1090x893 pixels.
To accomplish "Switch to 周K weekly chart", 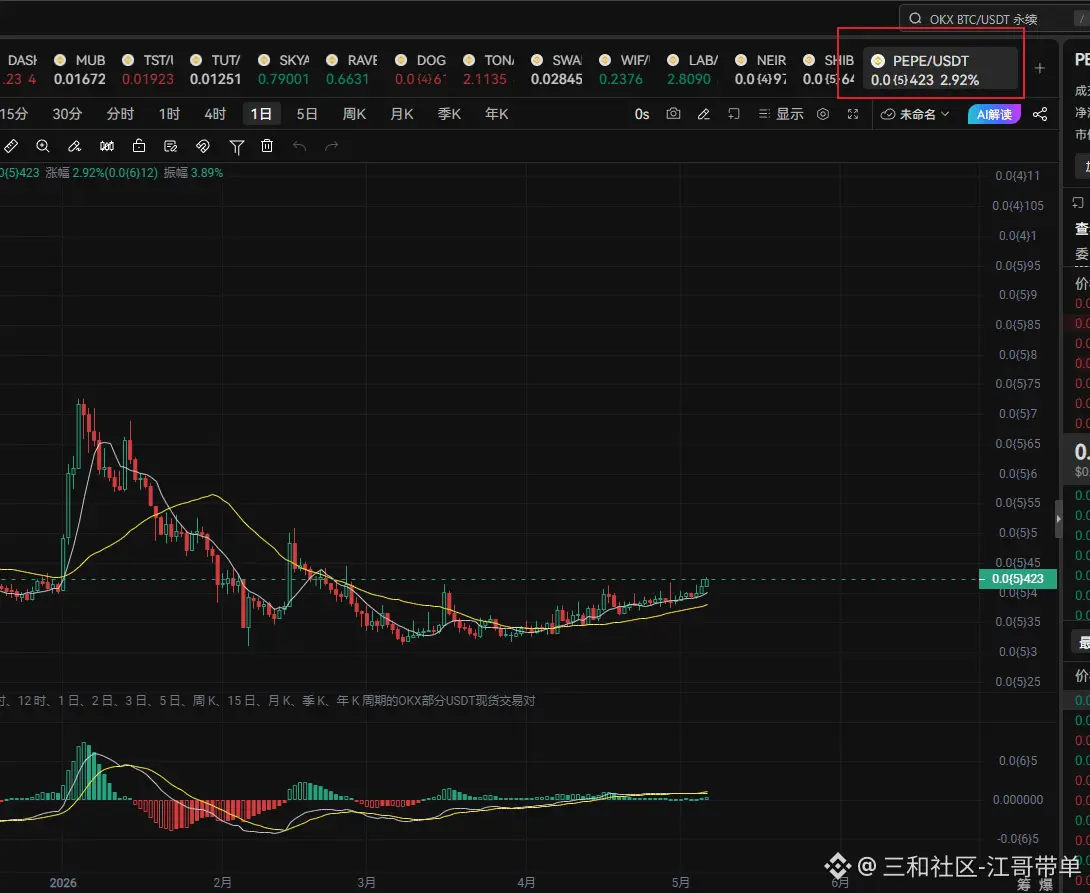I will 355,114.
